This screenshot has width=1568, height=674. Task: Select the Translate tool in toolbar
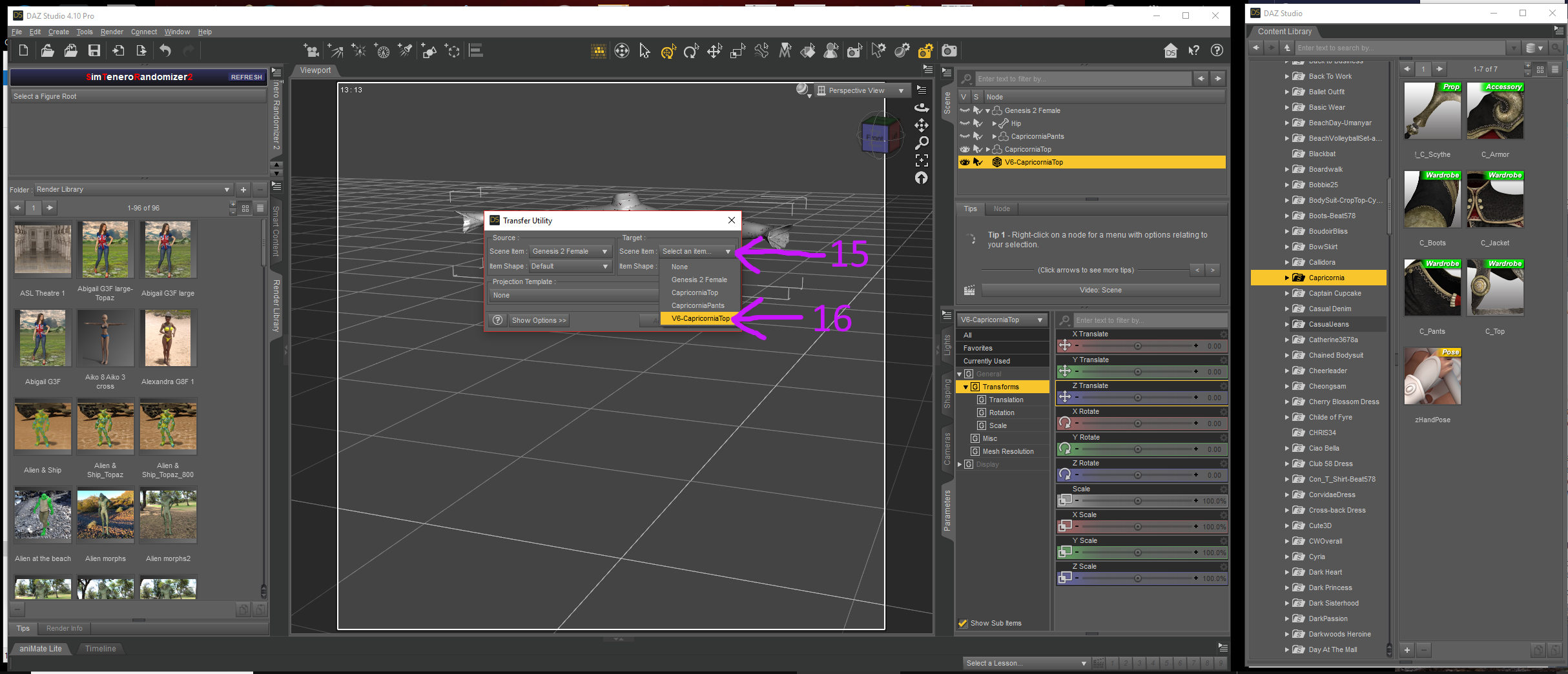[714, 51]
